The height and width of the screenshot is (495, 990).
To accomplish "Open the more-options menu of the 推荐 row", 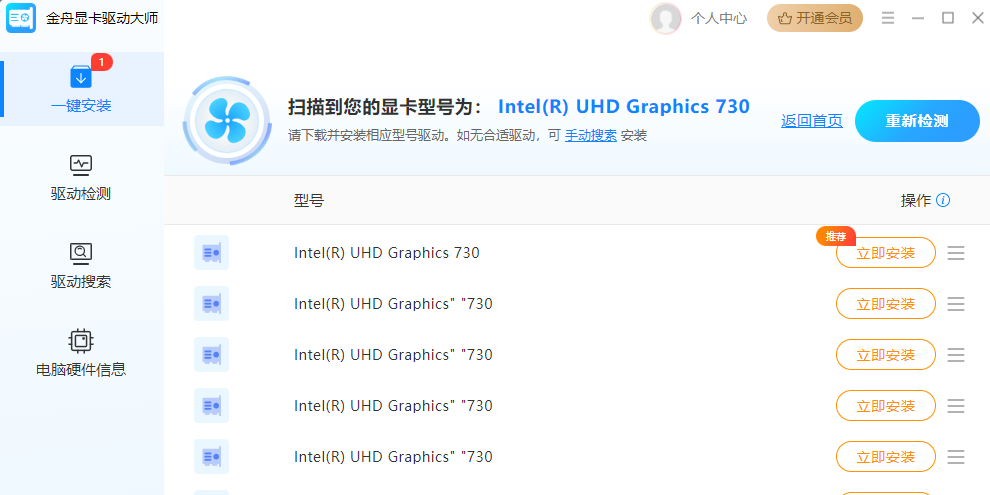I will pos(956,253).
